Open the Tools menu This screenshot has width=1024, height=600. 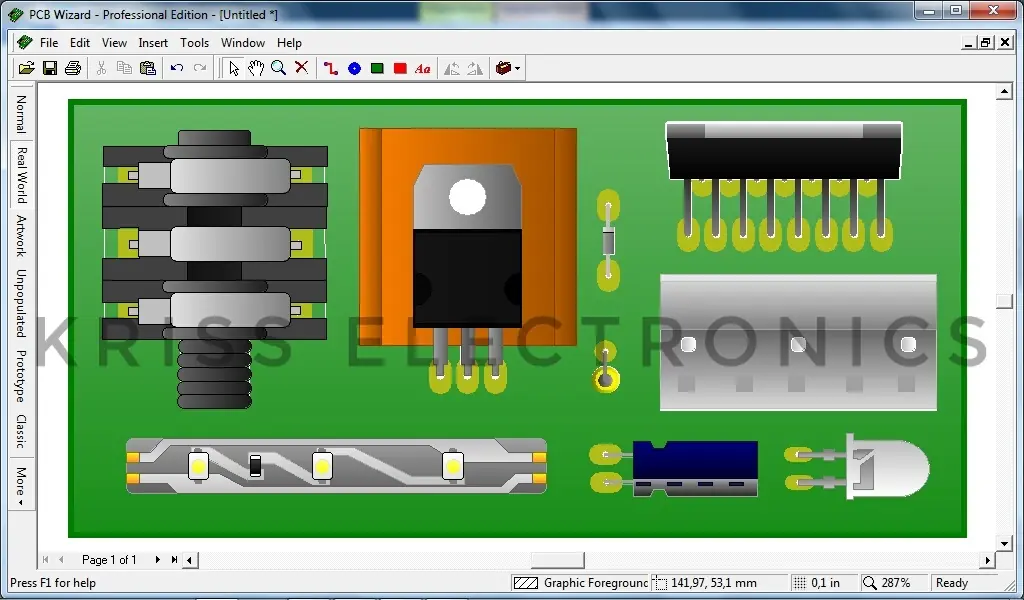[195, 42]
